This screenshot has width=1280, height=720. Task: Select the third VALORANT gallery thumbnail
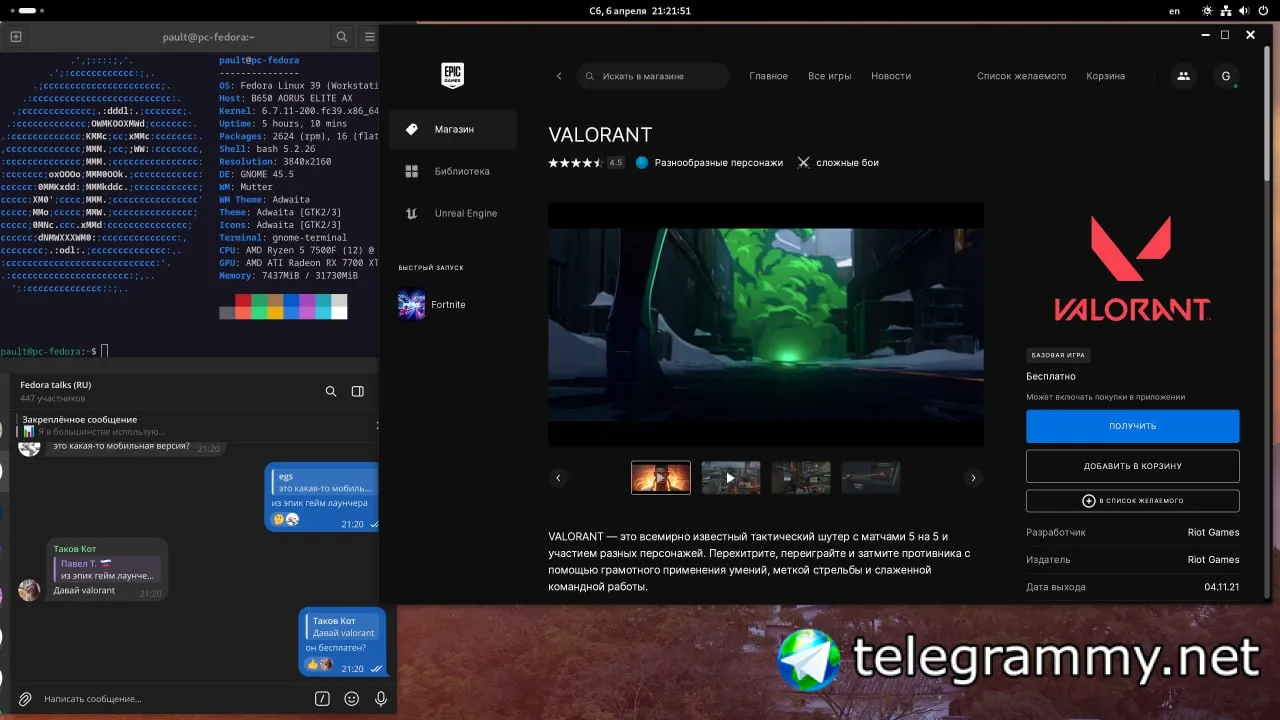point(801,478)
